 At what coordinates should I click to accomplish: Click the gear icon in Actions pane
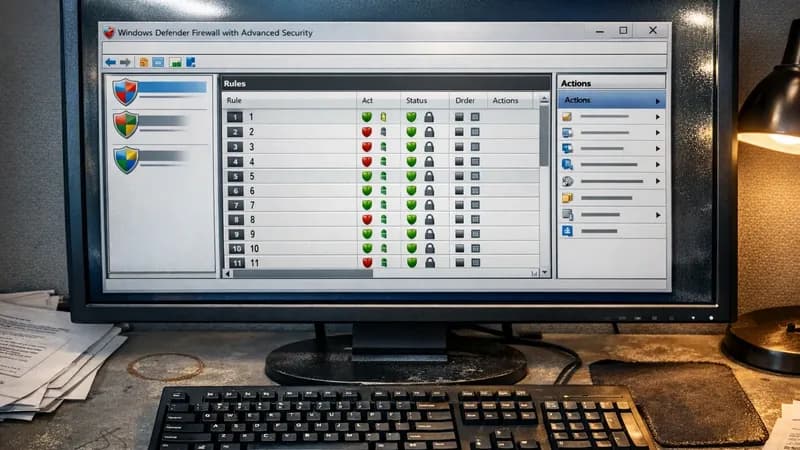click(x=567, y=181)
